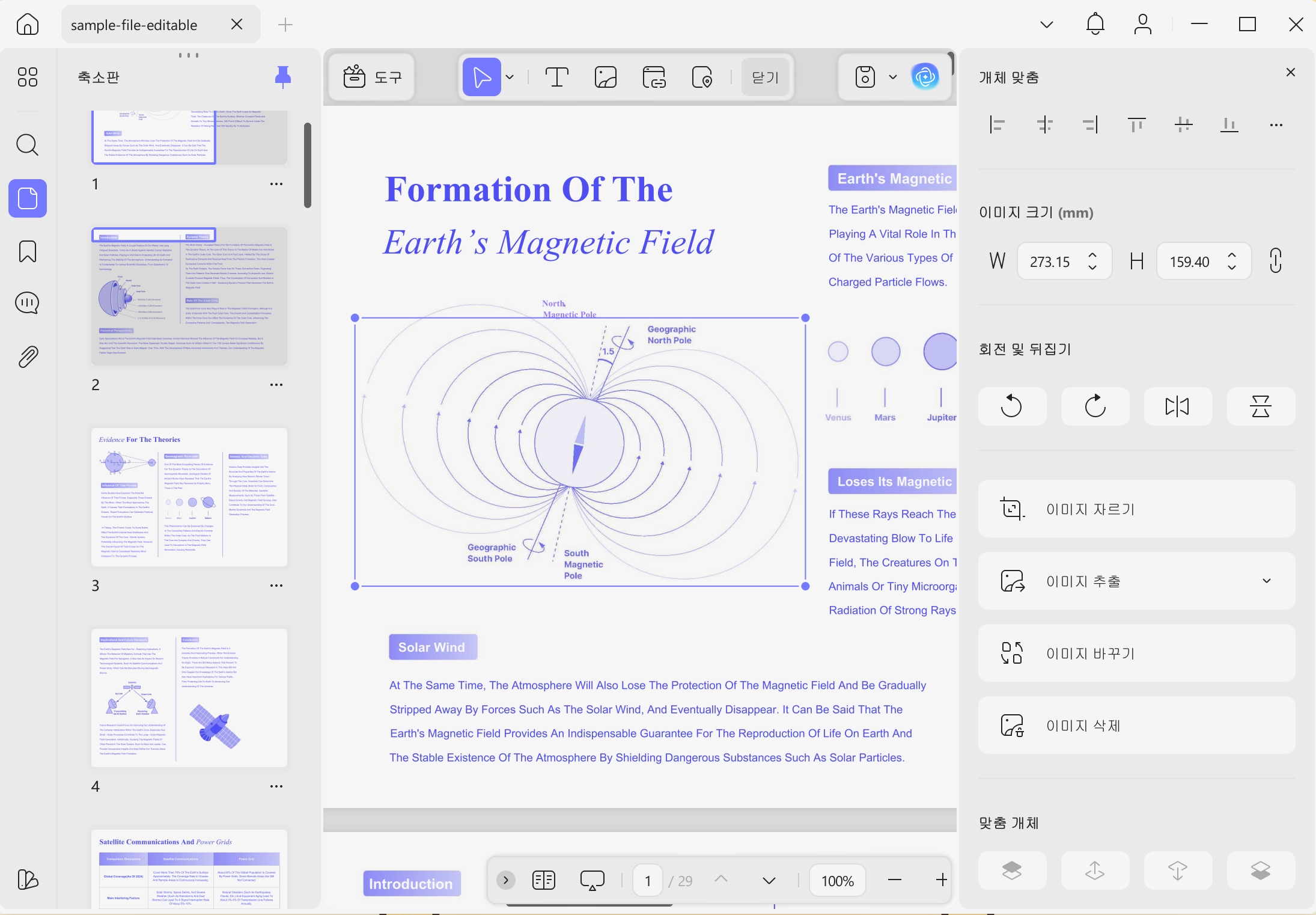Click the save icon in toolbar

(x=865, y=77)
